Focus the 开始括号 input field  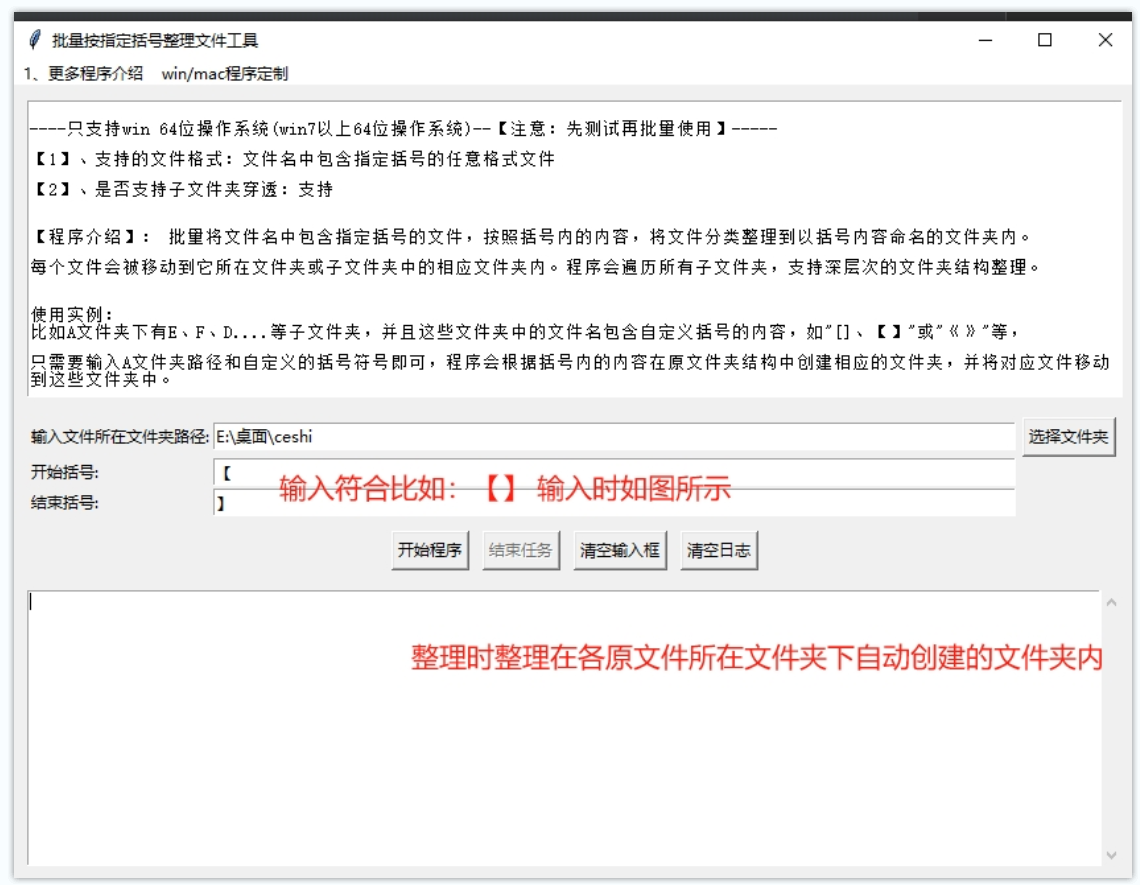(x=614, y=472)
